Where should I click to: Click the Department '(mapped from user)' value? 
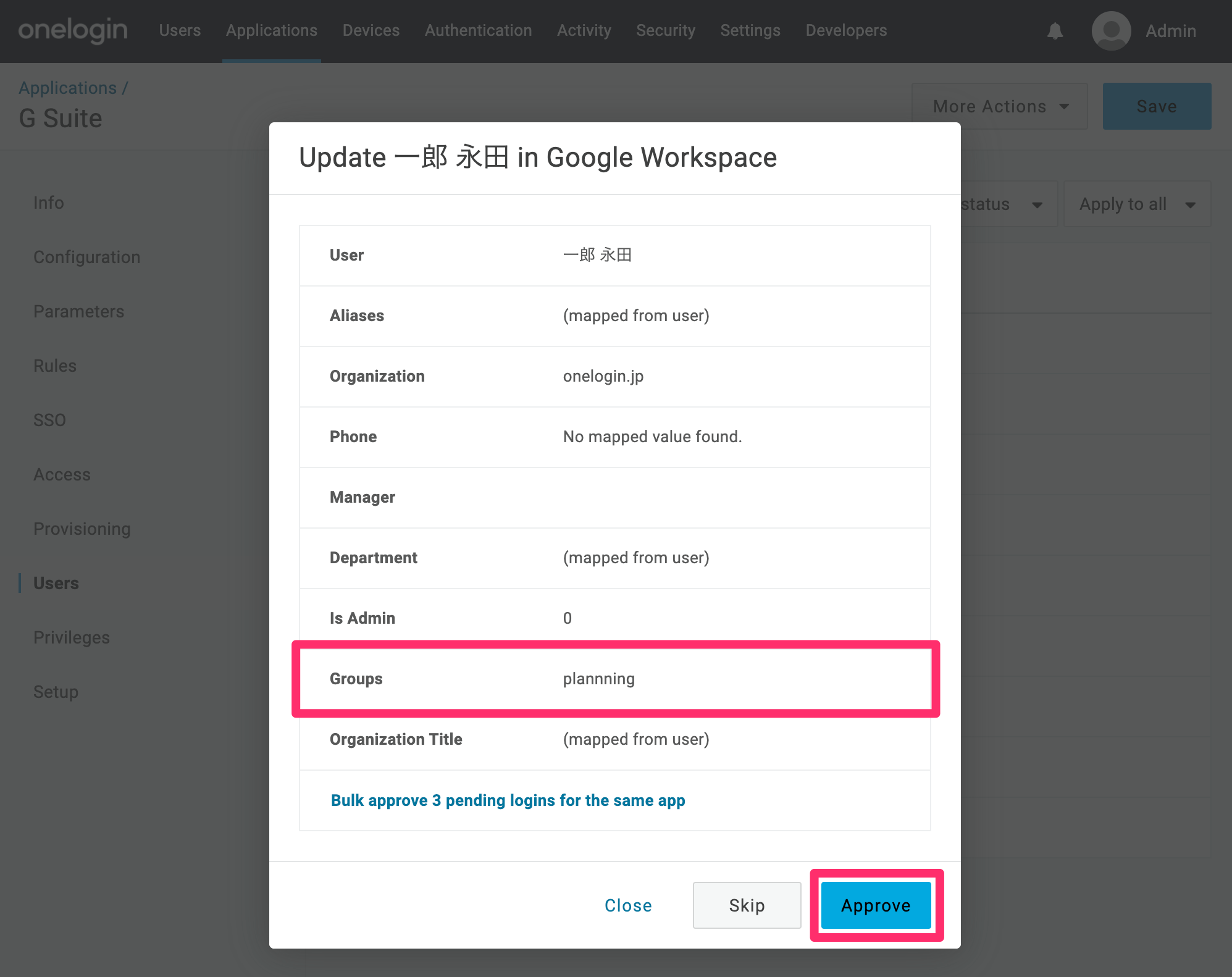(636, 558)
